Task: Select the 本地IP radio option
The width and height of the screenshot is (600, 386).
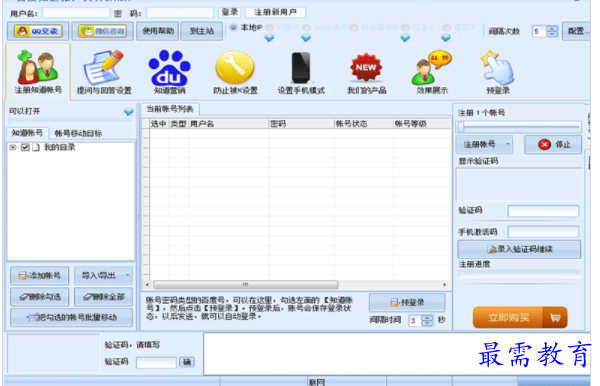Action: click(x=233, y=28)
